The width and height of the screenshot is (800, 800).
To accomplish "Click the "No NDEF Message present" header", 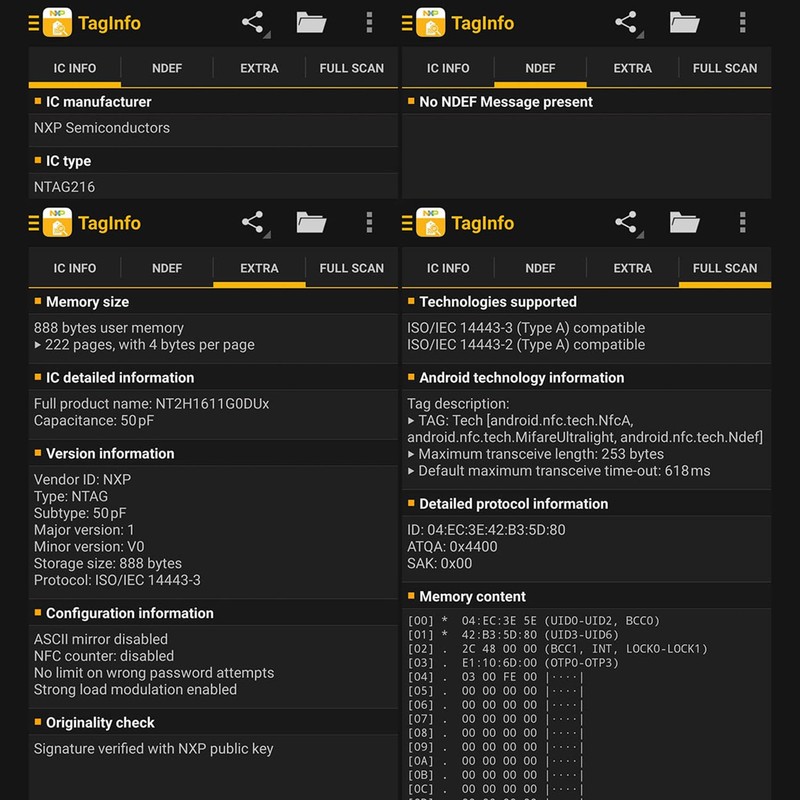I will point(505,102).
